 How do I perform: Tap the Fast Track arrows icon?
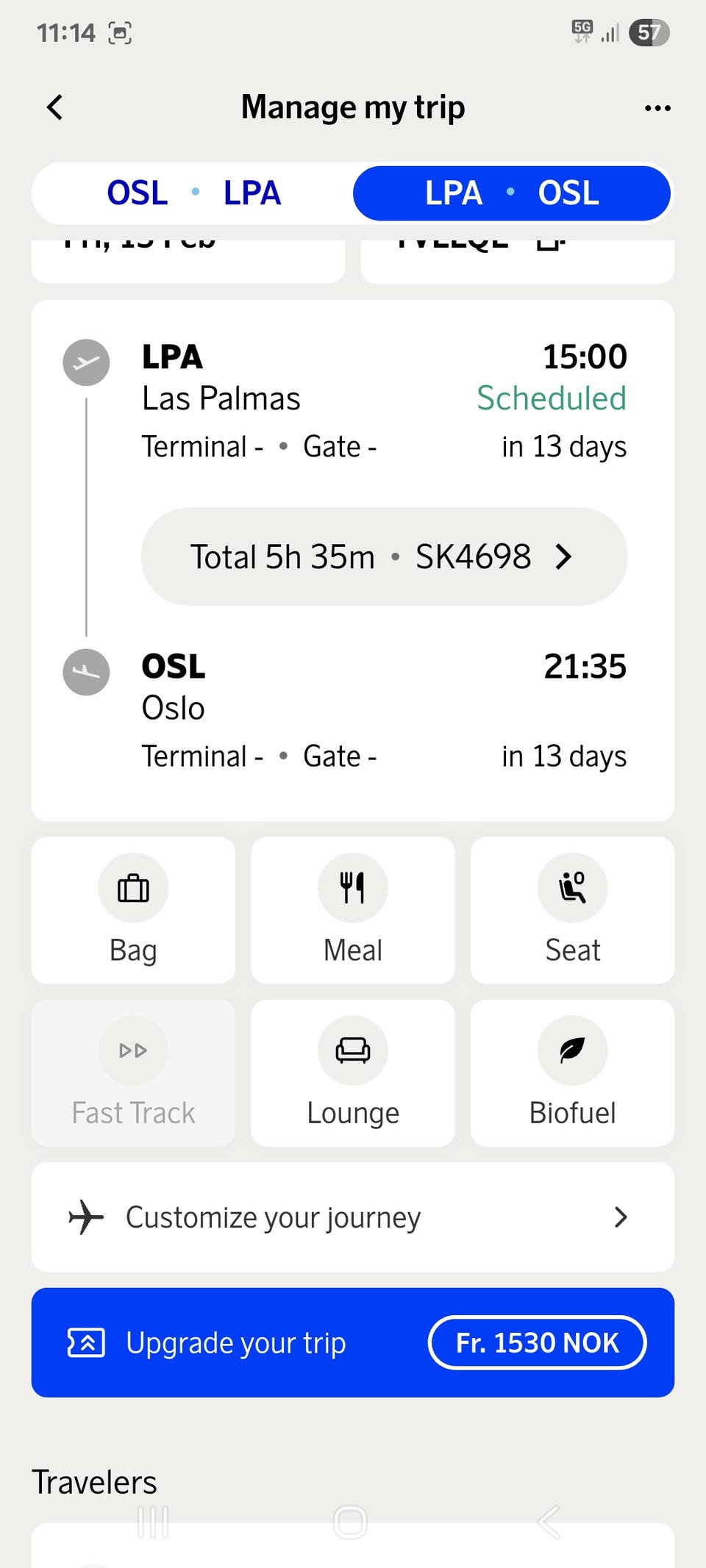pyautogui.click(x=133, y=1050)
